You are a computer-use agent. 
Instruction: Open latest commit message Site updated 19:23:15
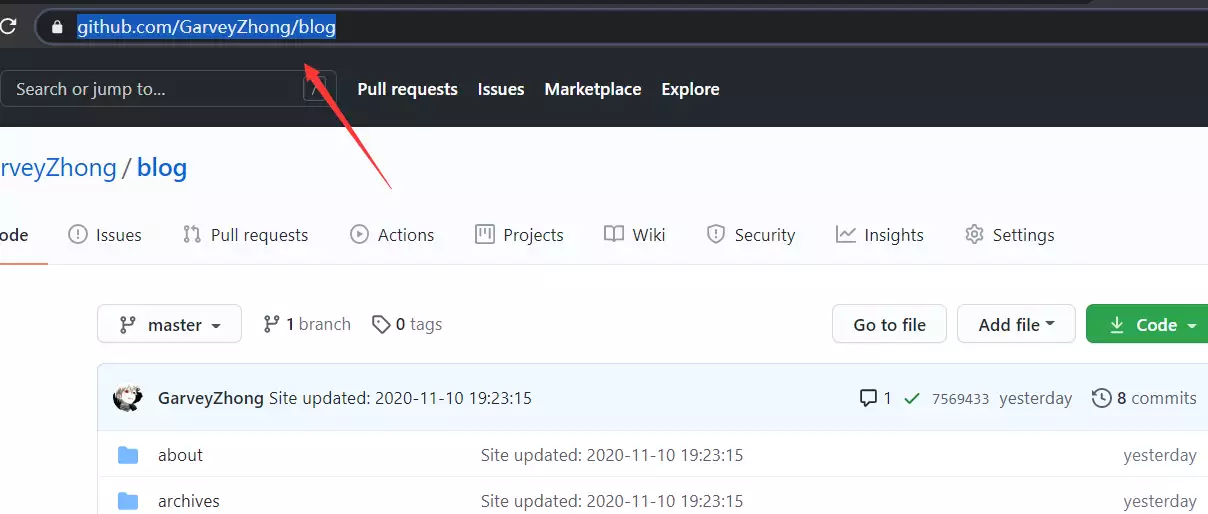pyautogui.click(x=400, y=398)
